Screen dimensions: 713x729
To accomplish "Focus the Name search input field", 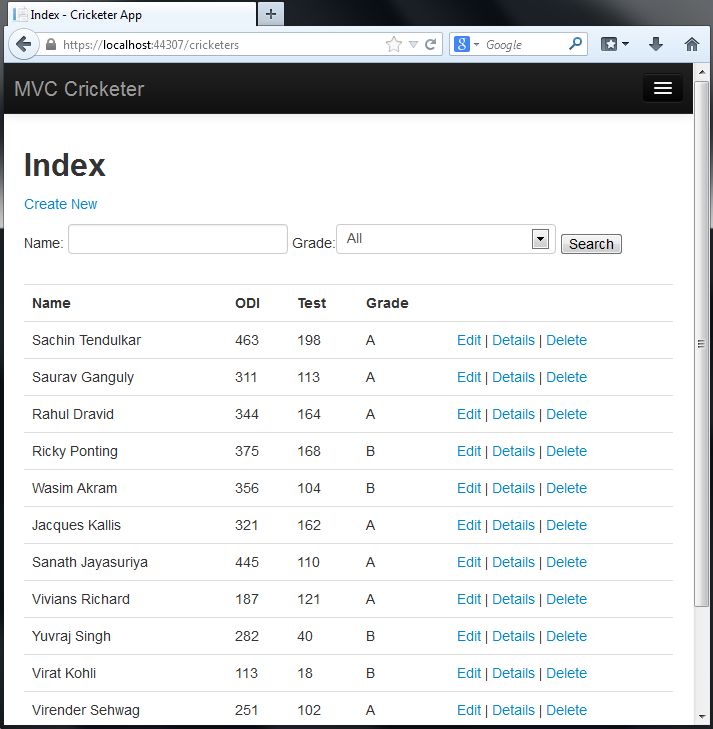I will [178, 239].
